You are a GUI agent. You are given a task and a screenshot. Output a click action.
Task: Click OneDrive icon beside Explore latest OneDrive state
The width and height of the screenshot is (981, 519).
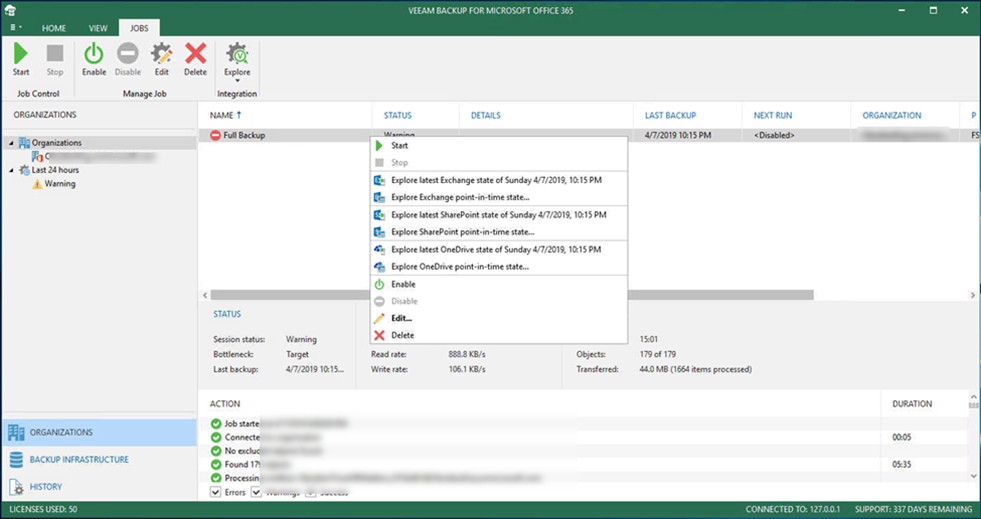click(x=379, y=249)
